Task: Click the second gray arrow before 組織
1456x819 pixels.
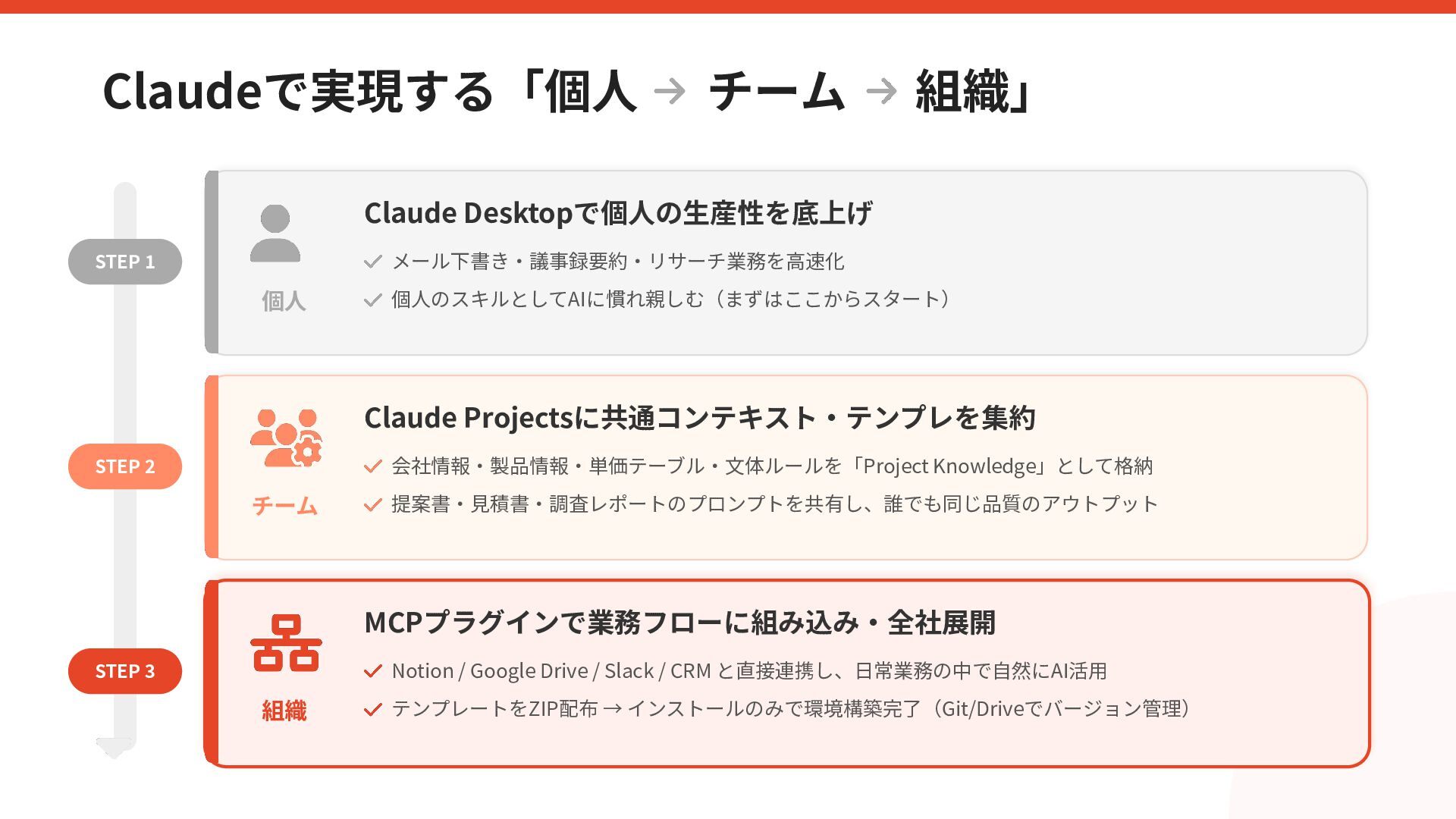Action: 881,92
